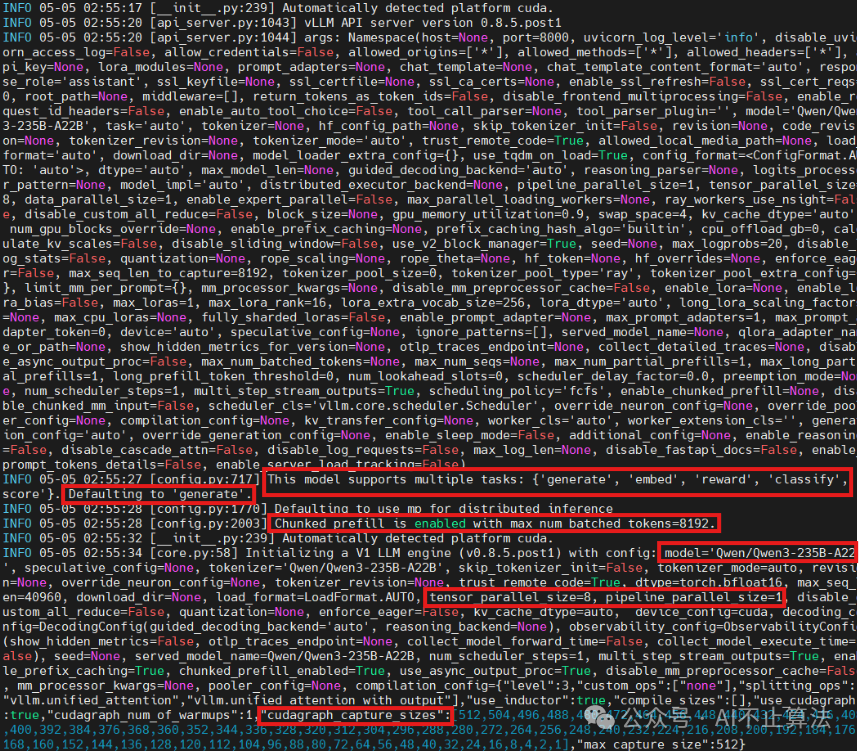Click the '[api_server.py:1043]' source tag

(x=224, y=22)
